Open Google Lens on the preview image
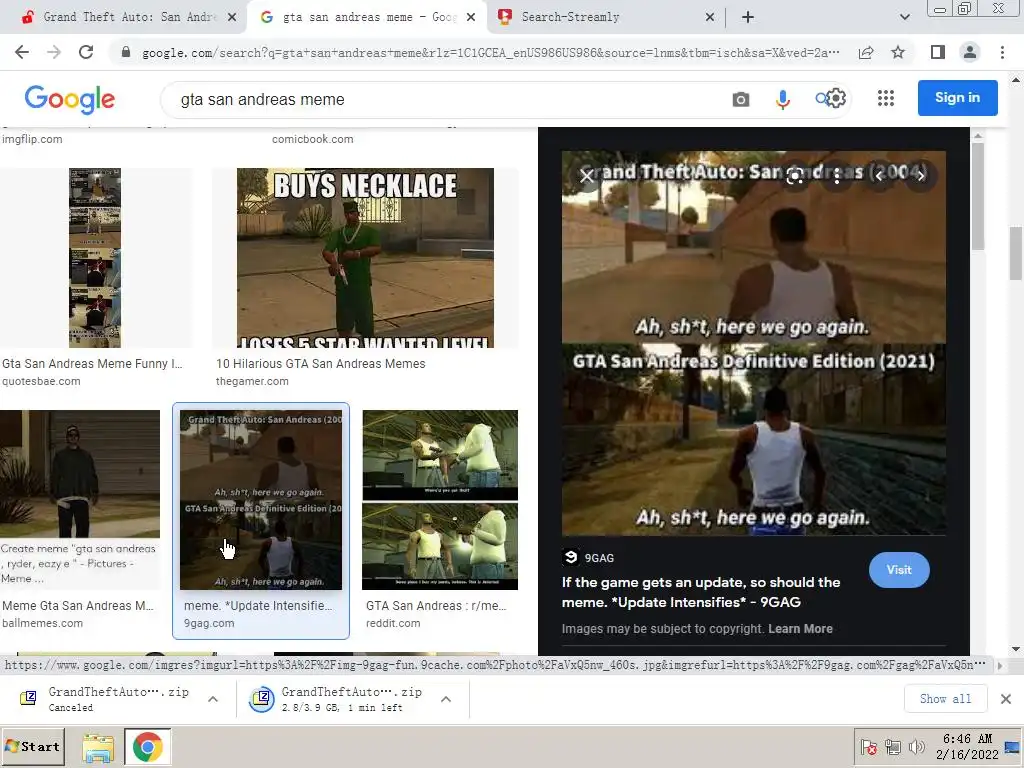This screenshot has height=768, width=1024. click(x=795, y=176)
